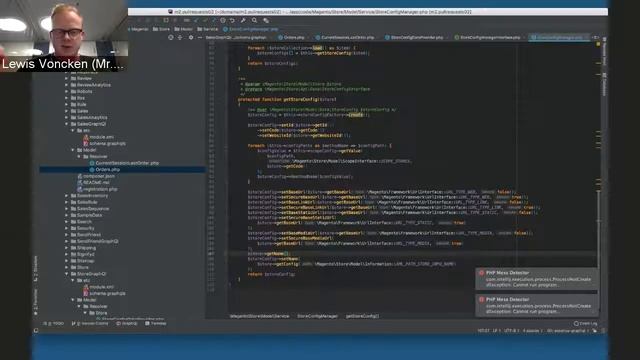Click UTF-8 encoding in status bar
Image resolution: width=640 pixels, height=360 pixels.
pyautogui.click(x=510, y=331)
